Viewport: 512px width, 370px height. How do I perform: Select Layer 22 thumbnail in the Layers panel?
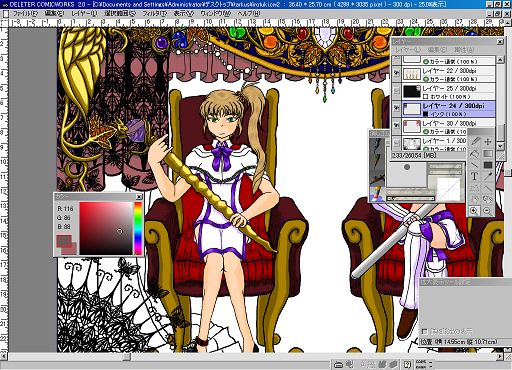click(411, 74)
